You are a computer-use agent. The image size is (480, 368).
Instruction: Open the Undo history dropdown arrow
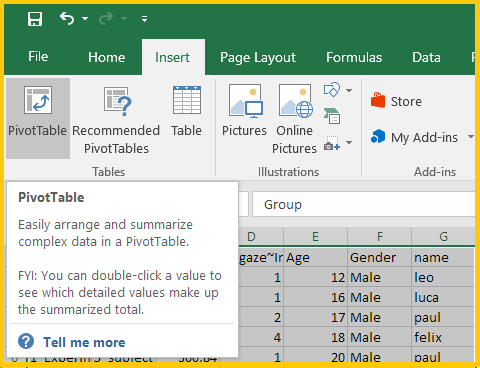(x=85, y=19)
